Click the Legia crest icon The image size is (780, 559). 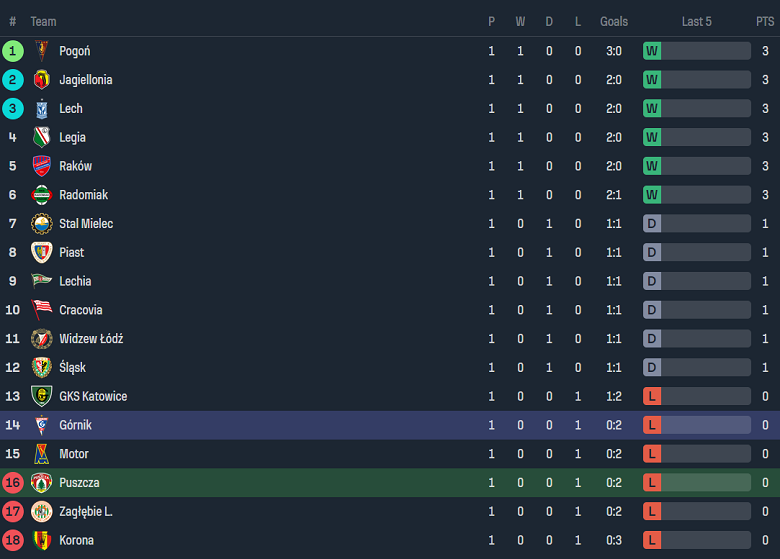[41, 138]
